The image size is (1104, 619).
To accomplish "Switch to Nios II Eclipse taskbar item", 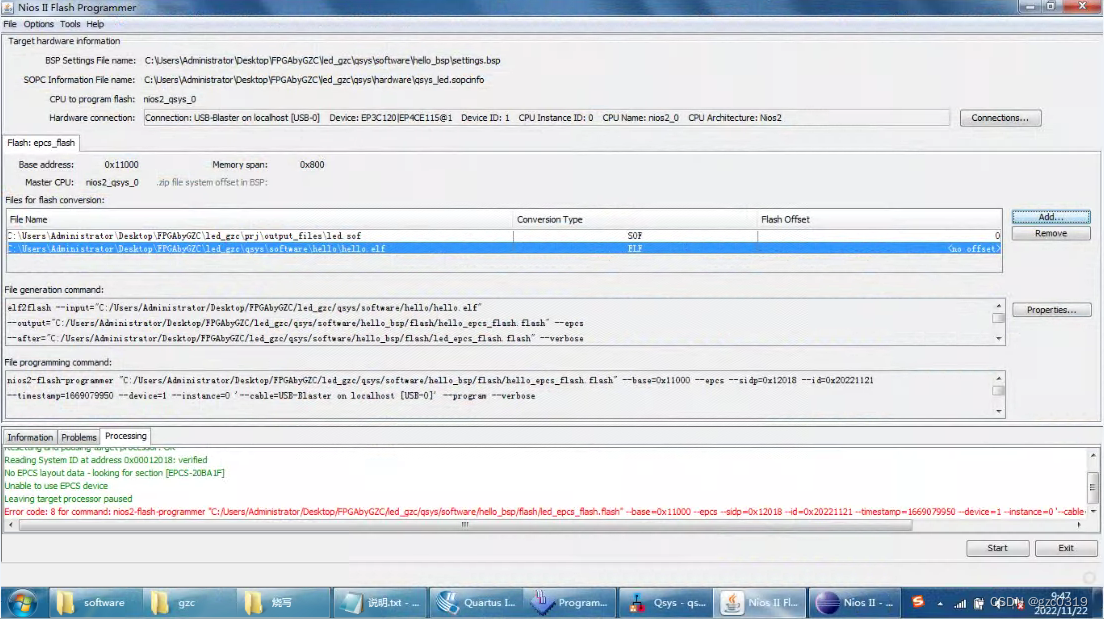I will click(855, 603).
